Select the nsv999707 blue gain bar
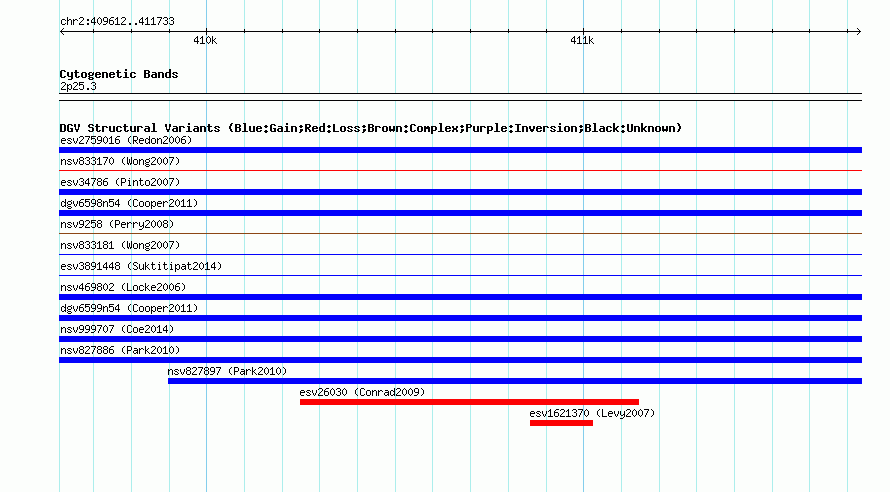 pos(460,339)
